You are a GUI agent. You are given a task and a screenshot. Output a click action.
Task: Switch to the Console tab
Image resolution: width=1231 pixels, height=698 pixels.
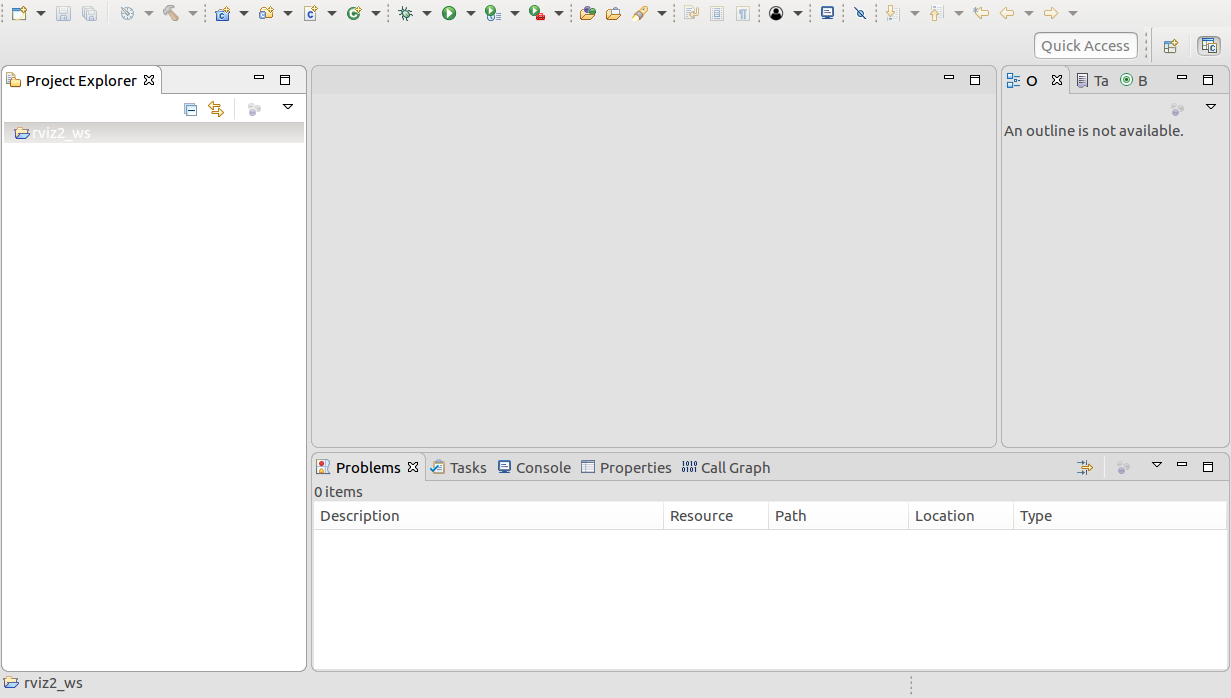(x=534, y=468)
